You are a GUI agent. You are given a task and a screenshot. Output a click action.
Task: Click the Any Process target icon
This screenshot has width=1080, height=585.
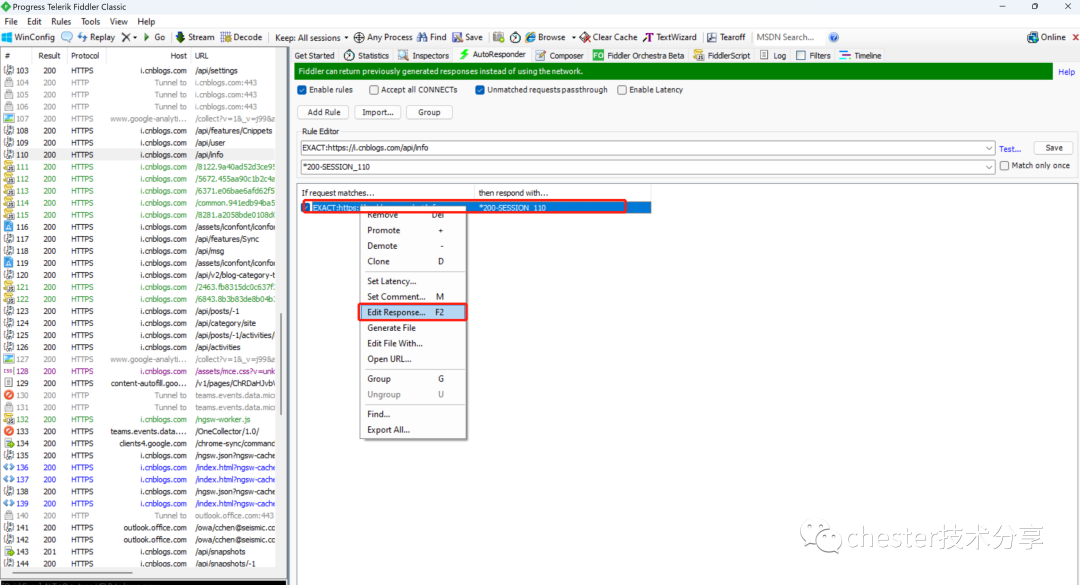pos(359,37)
